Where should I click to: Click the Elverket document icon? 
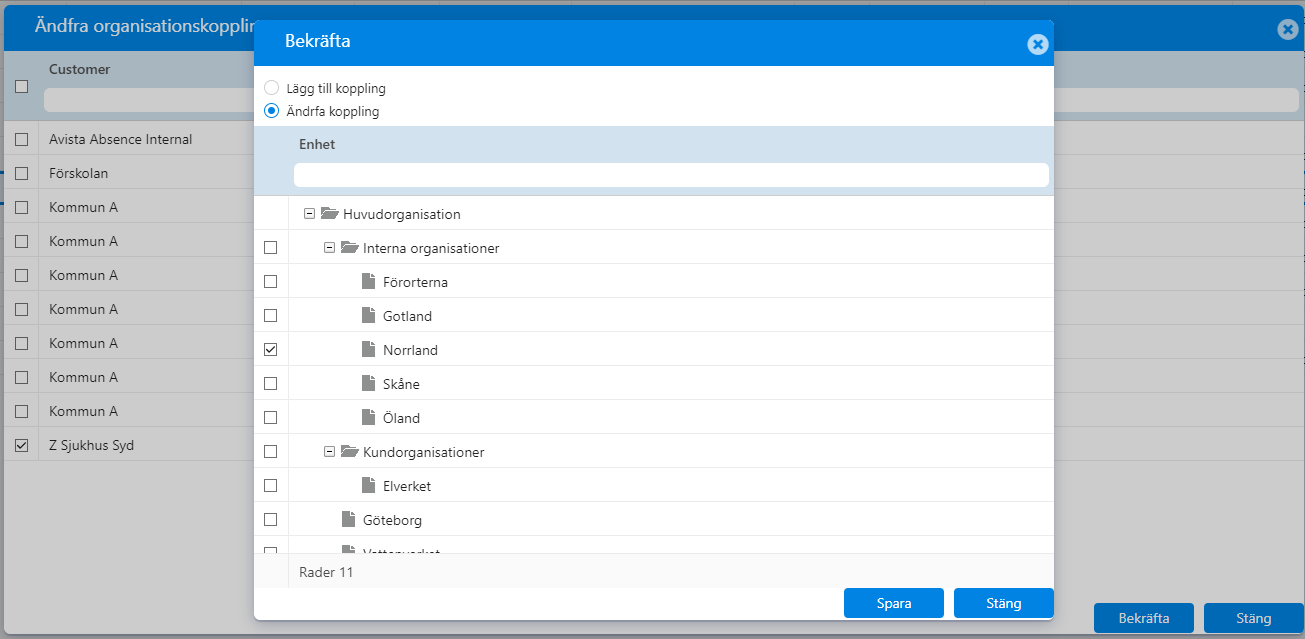(368, 486)
